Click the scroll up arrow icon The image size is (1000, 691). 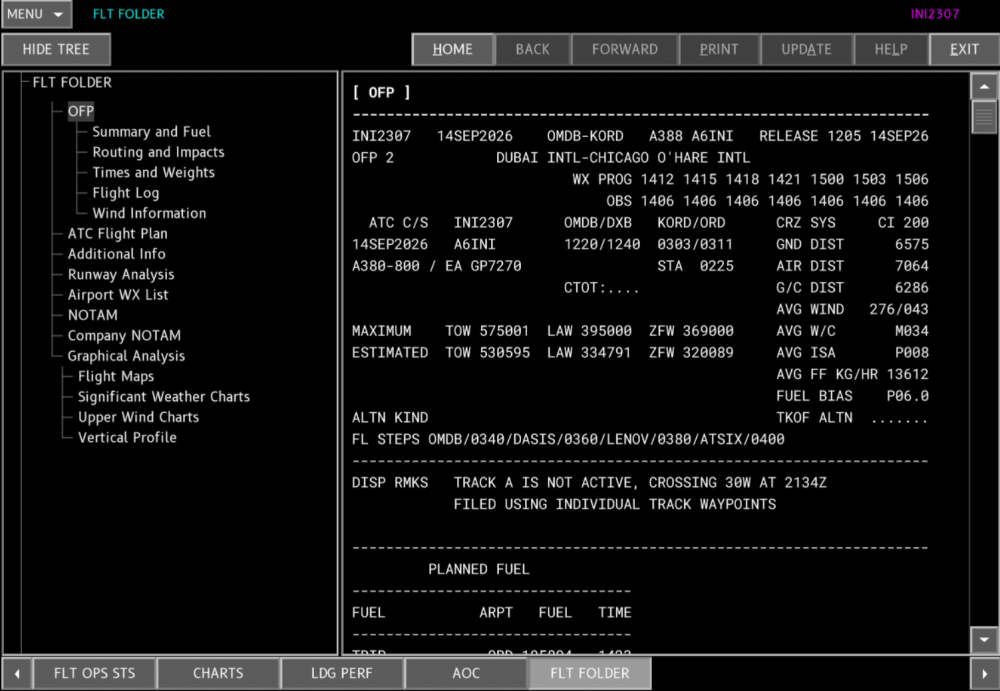[984, 86]
